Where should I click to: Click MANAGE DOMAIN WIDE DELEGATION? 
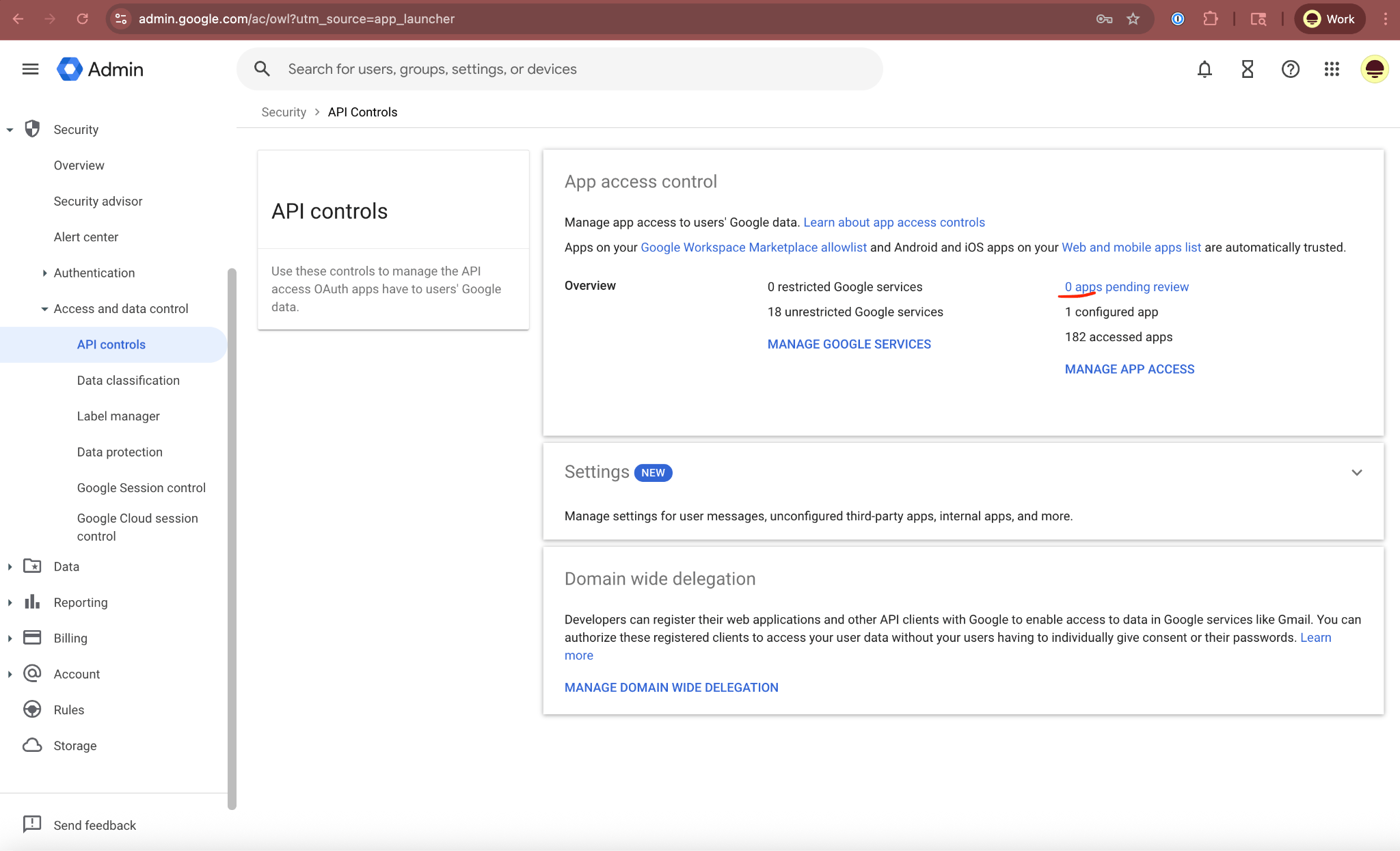tap(671, 688)
